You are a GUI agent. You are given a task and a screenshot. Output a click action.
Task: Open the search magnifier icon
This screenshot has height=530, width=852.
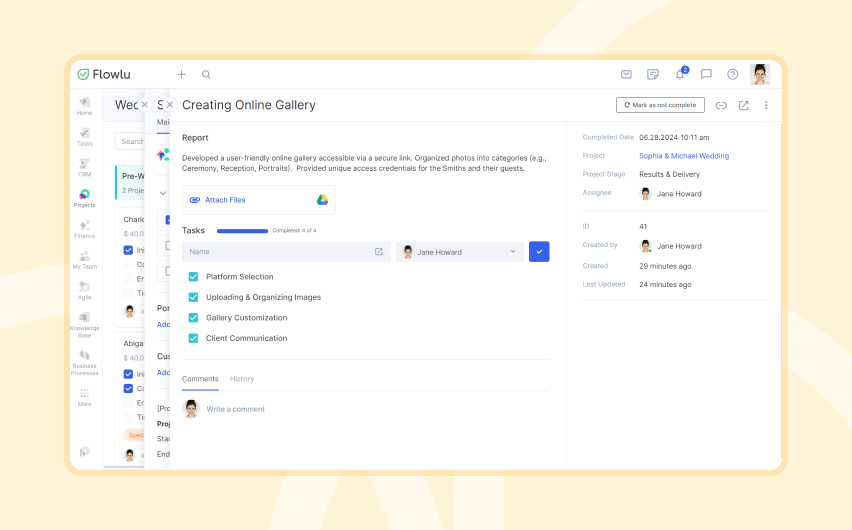coord(206,74)
